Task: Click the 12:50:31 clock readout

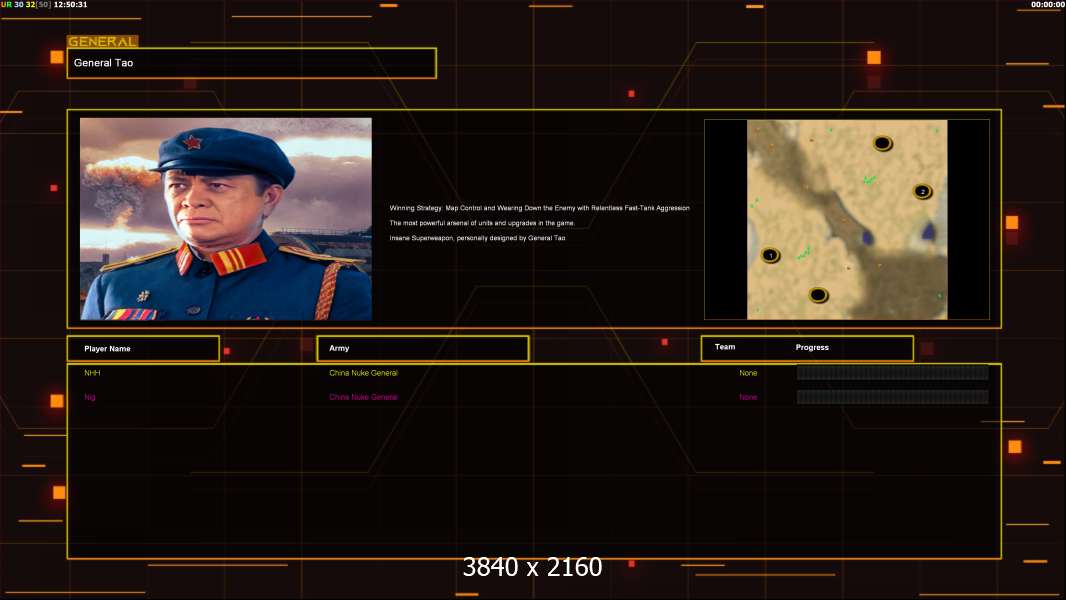Action: pos(71,4)
